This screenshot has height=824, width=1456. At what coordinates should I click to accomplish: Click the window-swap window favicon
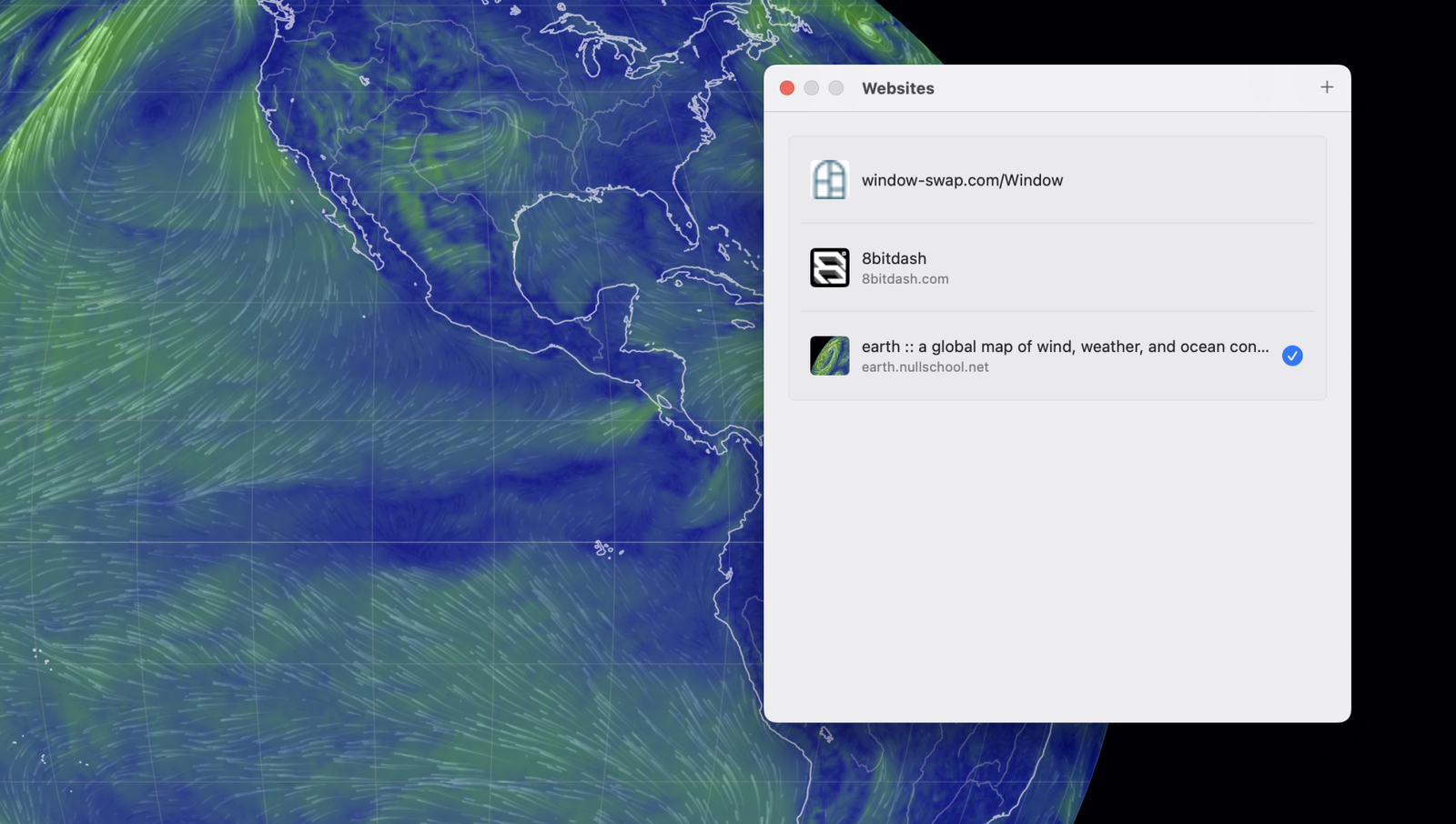click(829, 180)
